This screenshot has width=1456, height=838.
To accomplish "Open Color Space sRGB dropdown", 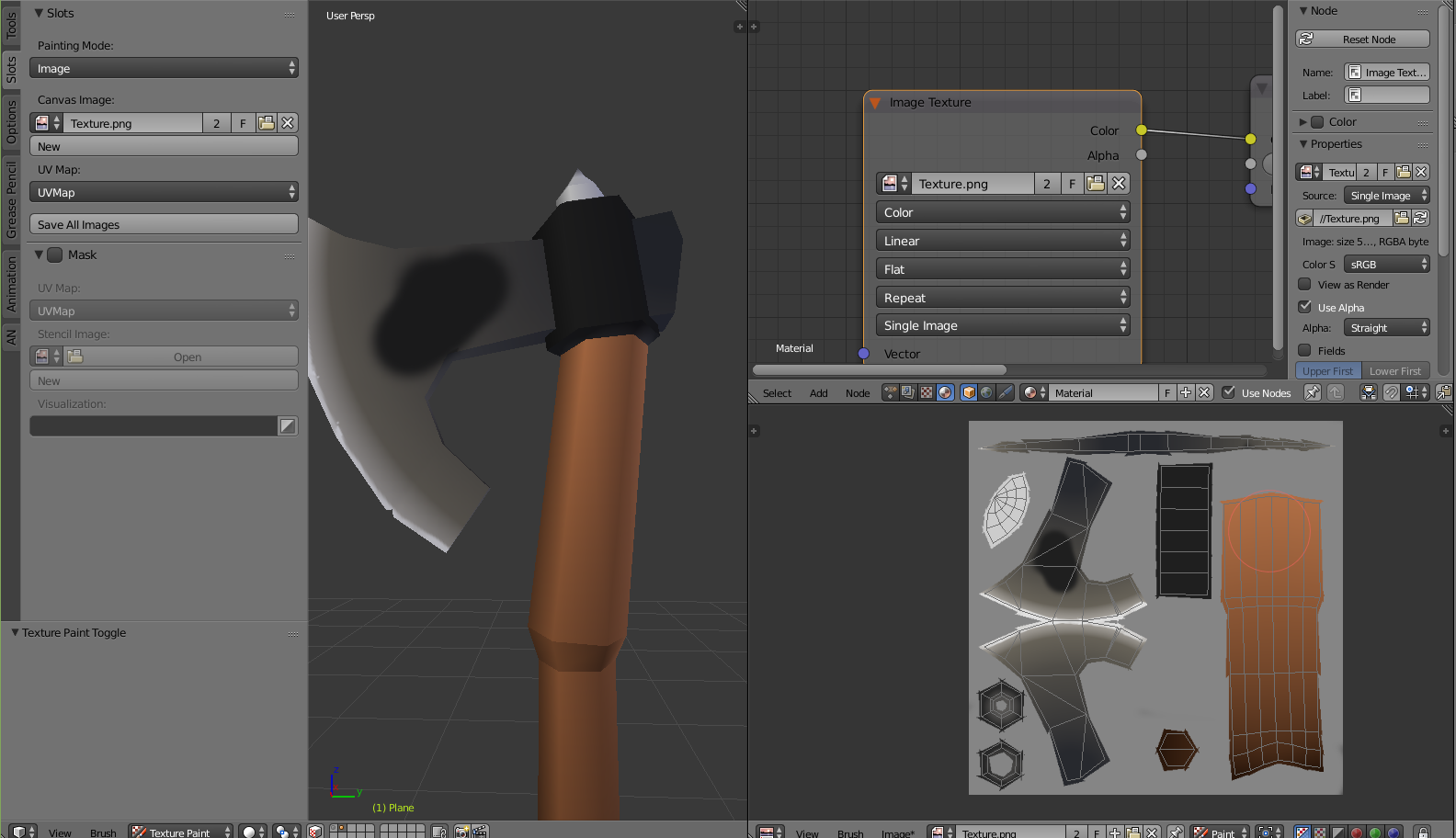I will 1387,264.
